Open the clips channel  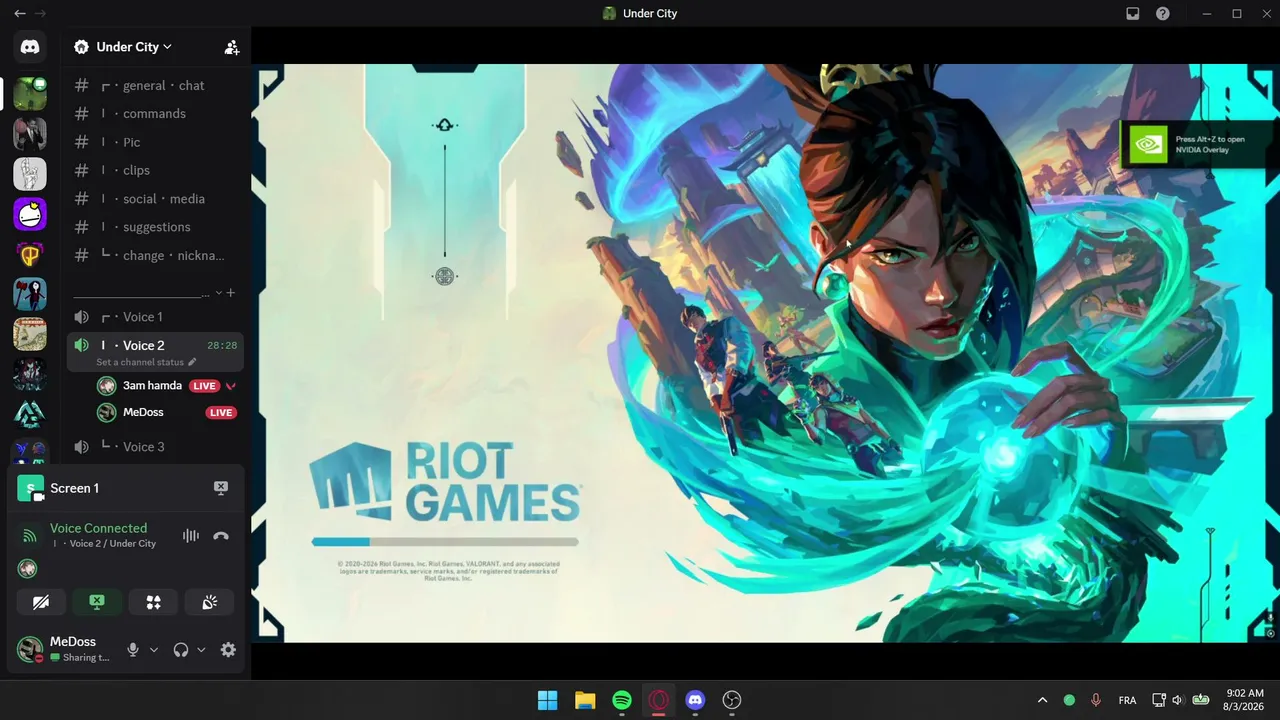point(155,170)
